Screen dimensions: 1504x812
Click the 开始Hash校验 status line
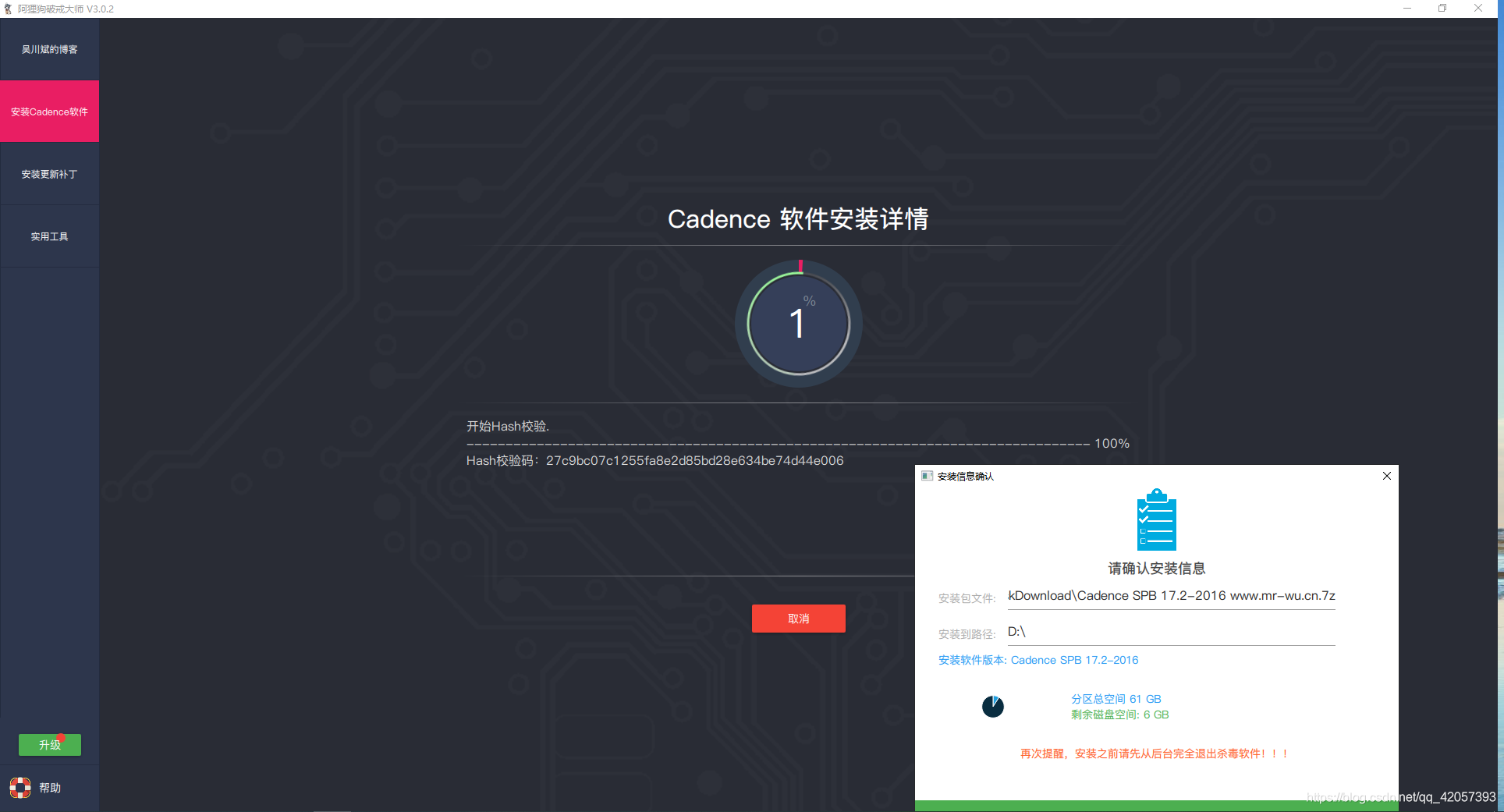pyautogui.click(x=508, y=427)
